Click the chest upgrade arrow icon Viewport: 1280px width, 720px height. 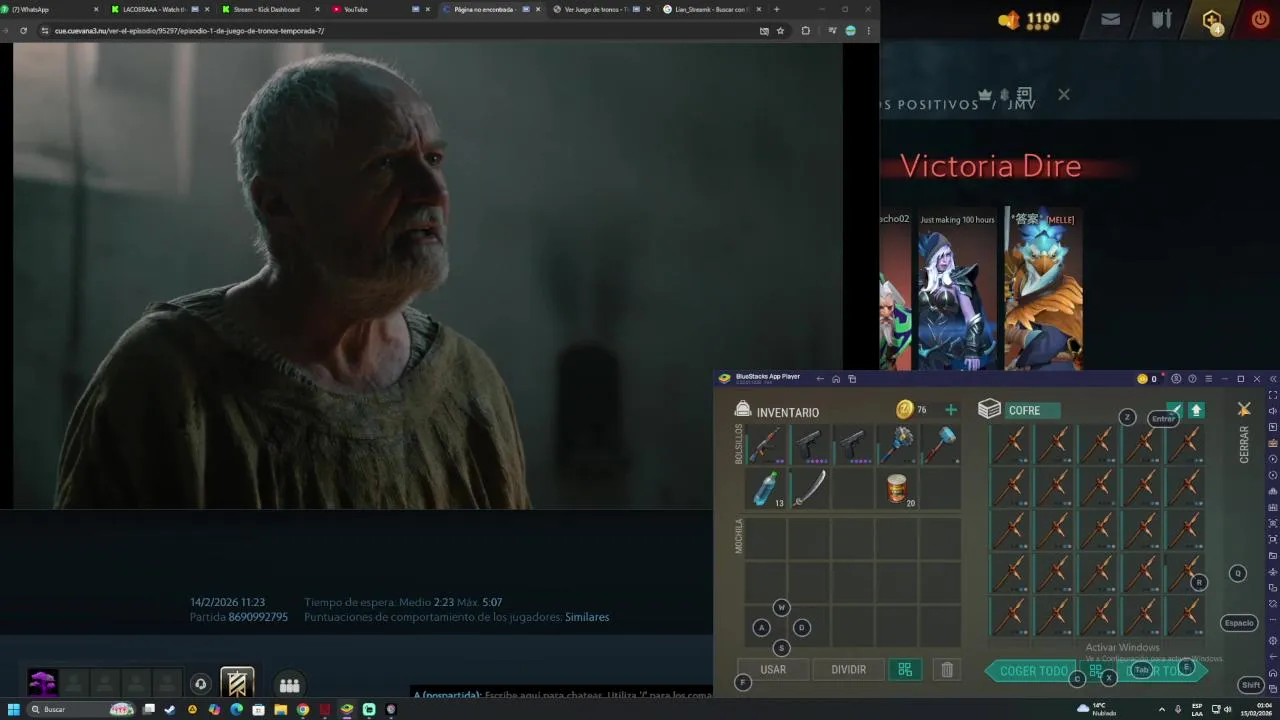coord(1196,410)
